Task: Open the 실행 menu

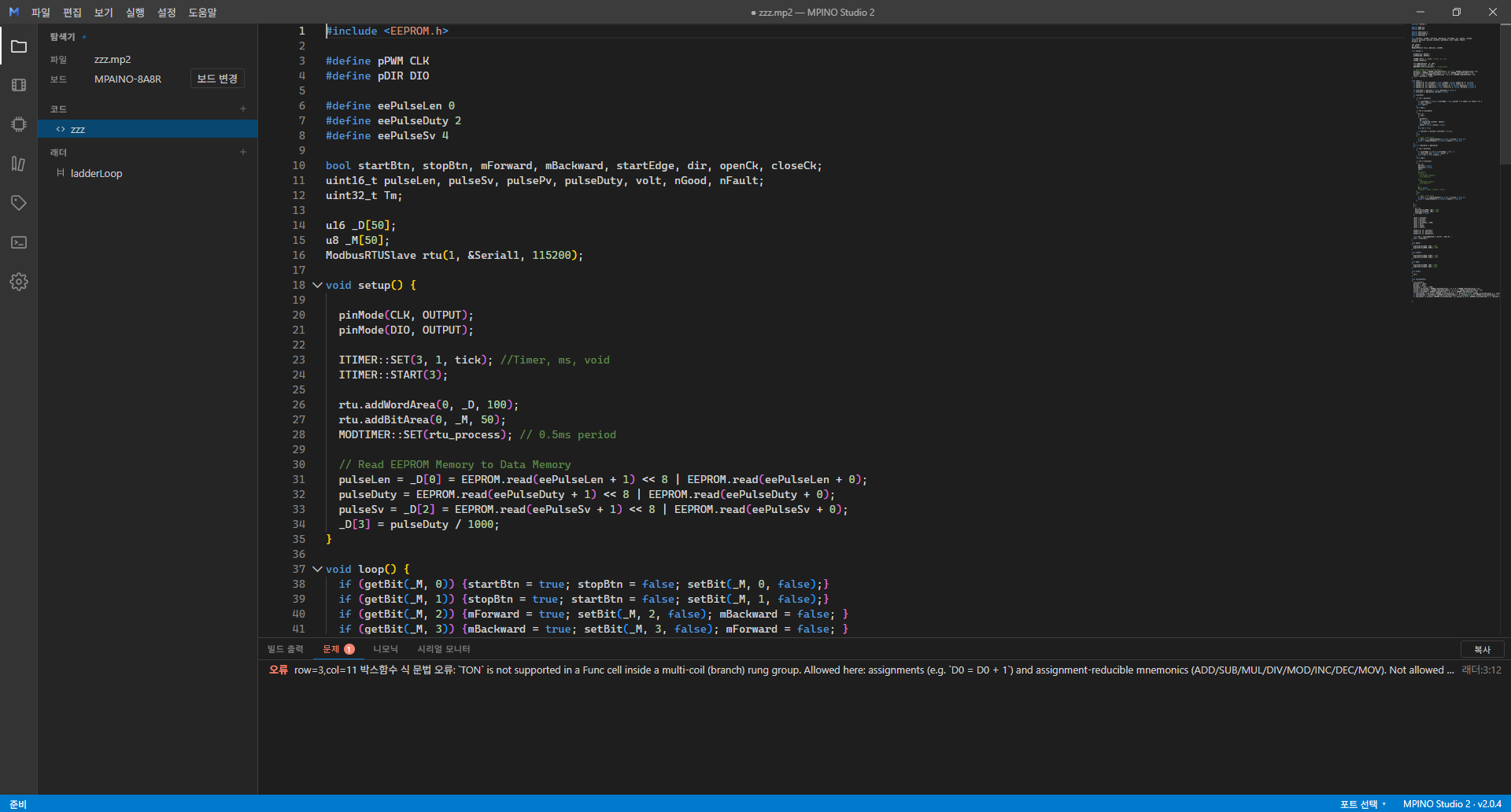Action: (135, 12)
